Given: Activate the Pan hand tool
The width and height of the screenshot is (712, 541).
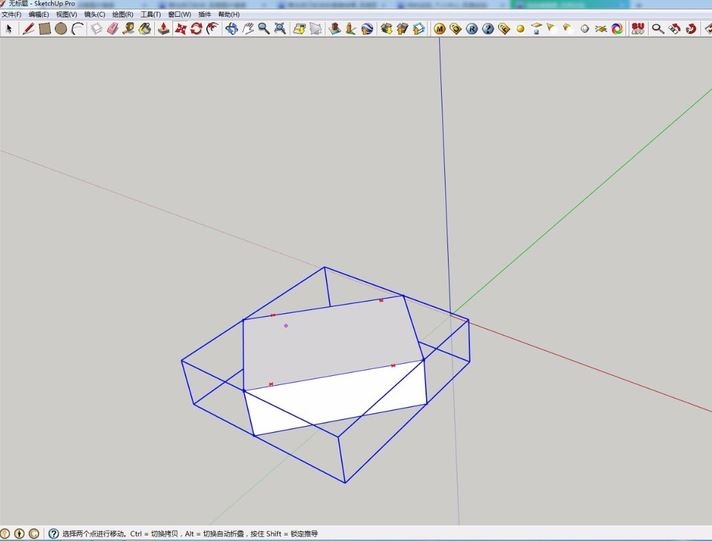Looking at the screenshot, I should click(x=248, y=29).
